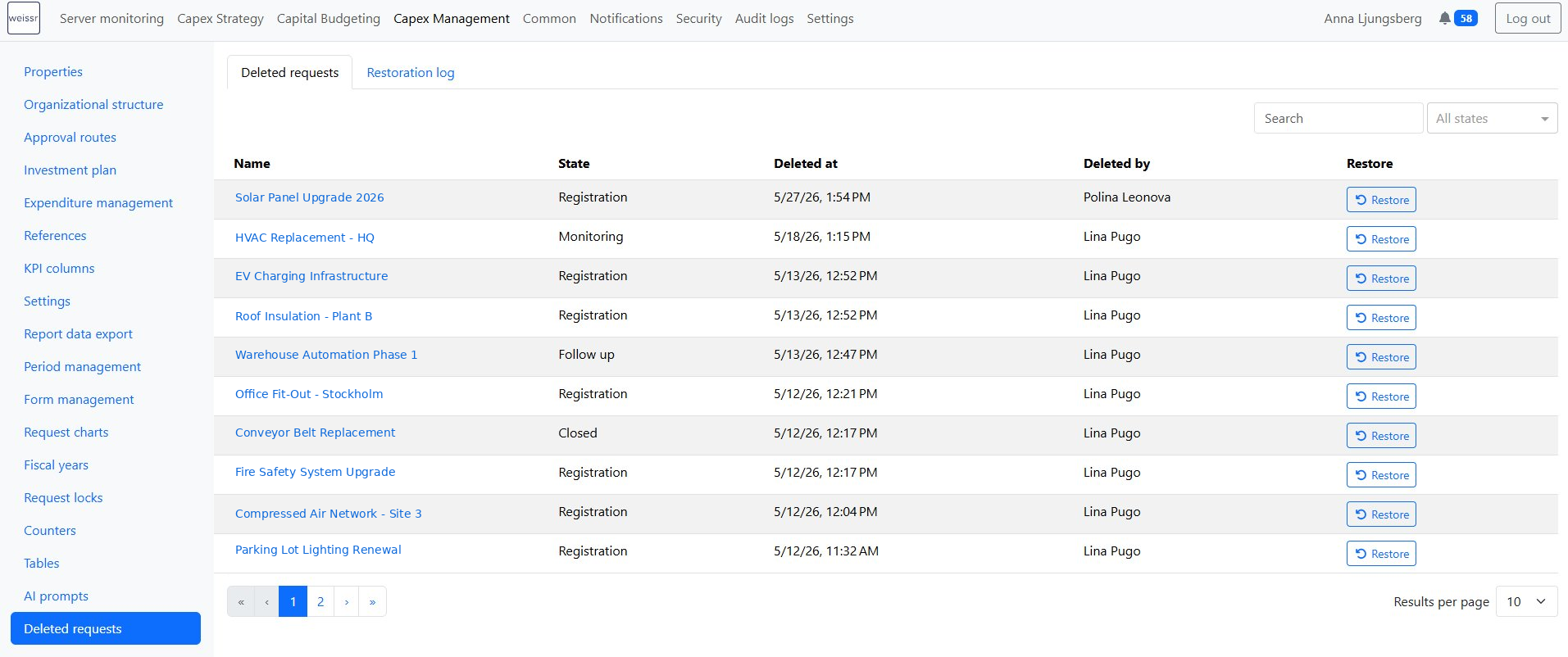Screen dimensions: 1568x657
Task: Open Solar Panel Upgrade 2026 link
Action: [x=309, y=197]
